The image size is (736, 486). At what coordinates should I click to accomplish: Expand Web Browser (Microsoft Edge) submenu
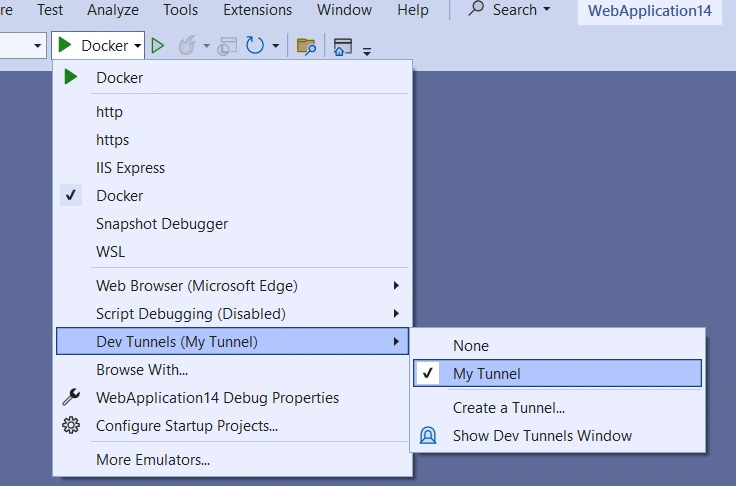(232, 285)
